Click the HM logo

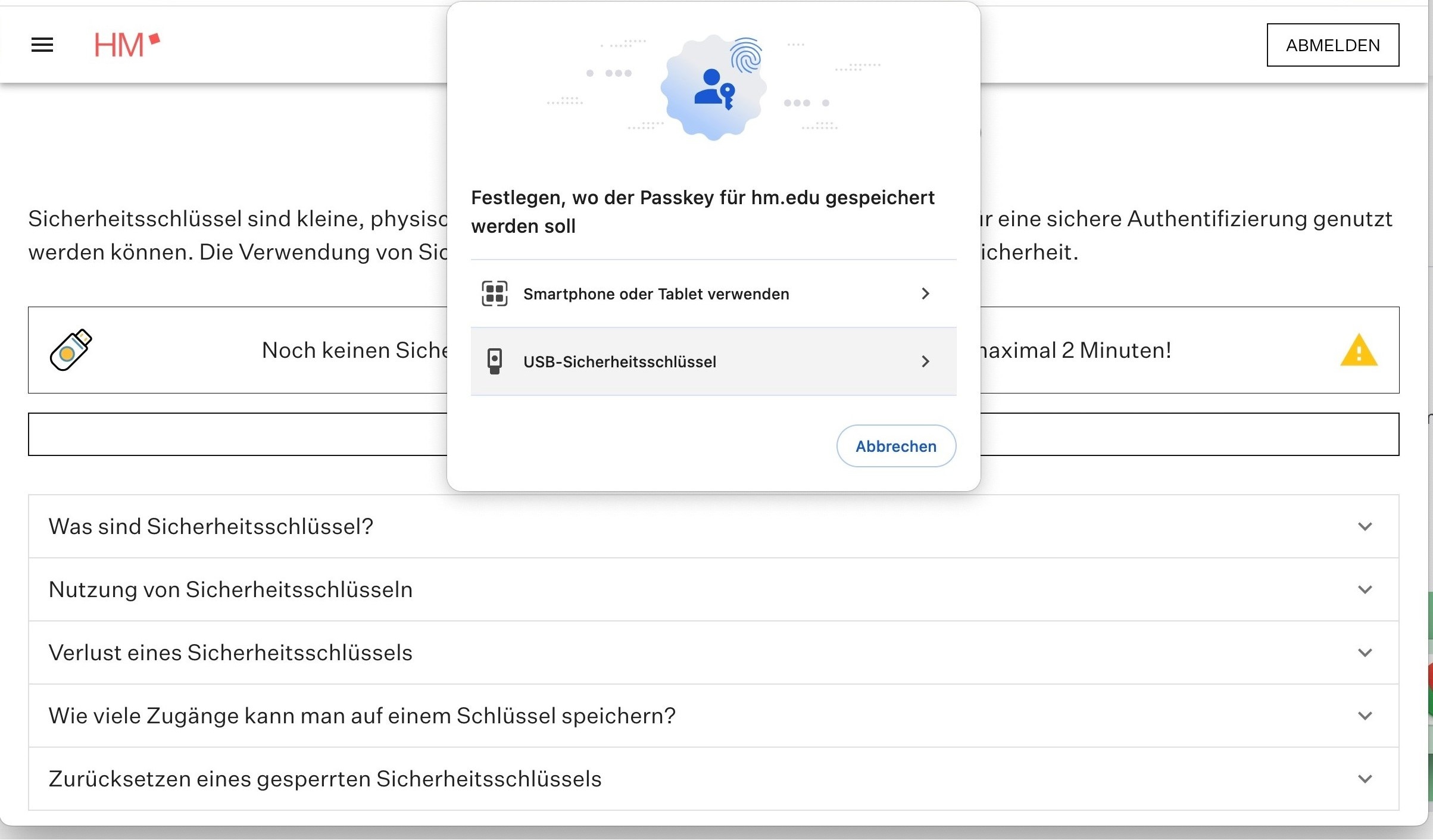126,45
